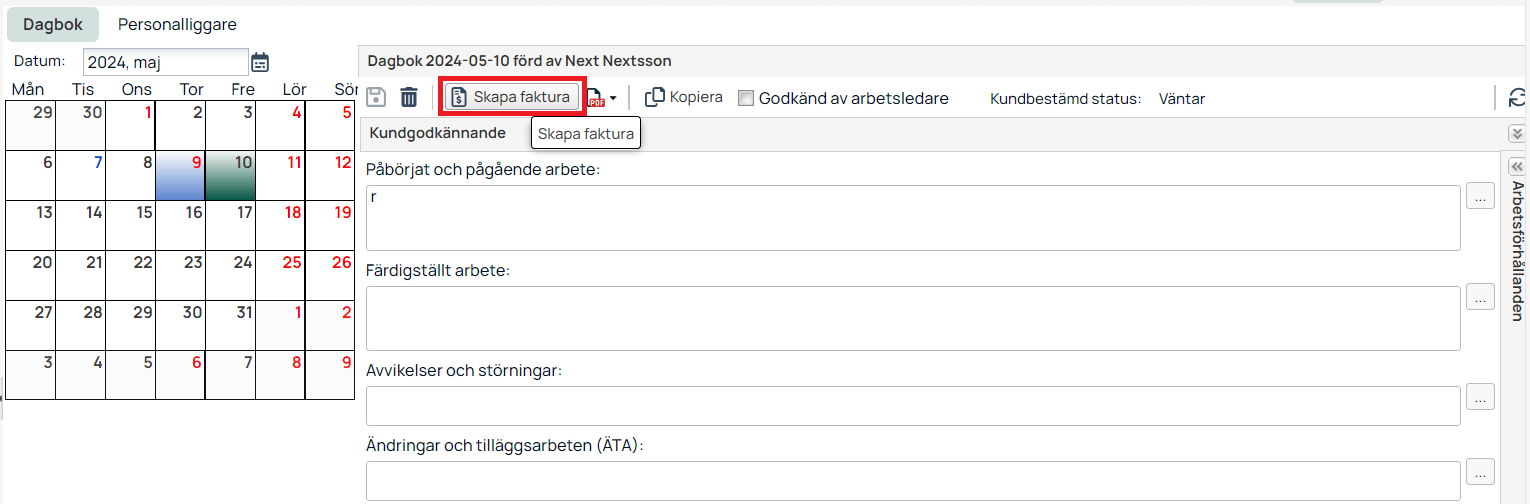Select the blue-highlighted day 9 in the calendar

coord(180,175)
